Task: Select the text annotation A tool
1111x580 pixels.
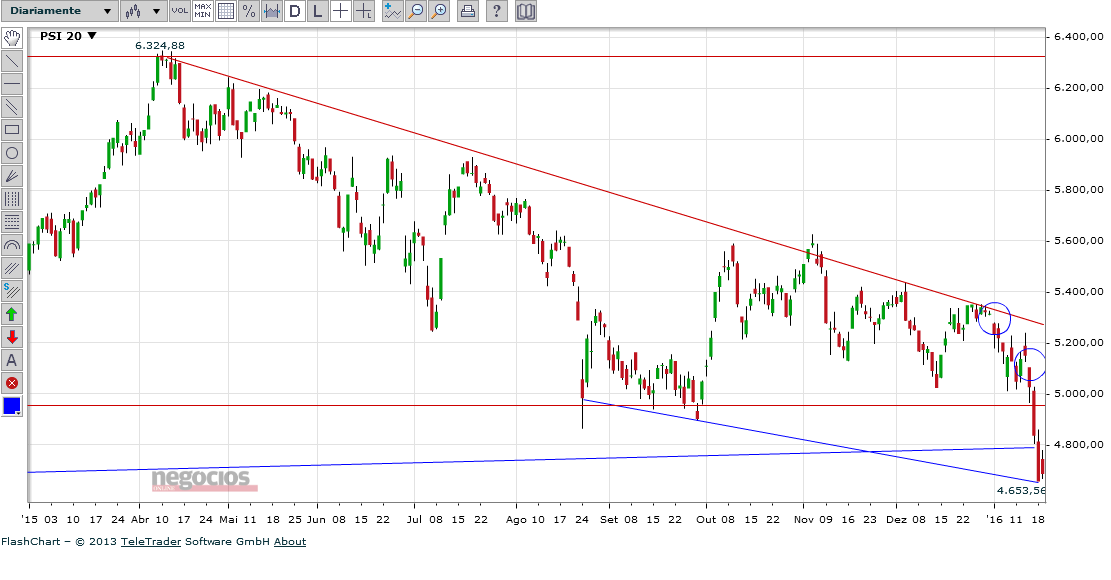Action: (11, 360)
